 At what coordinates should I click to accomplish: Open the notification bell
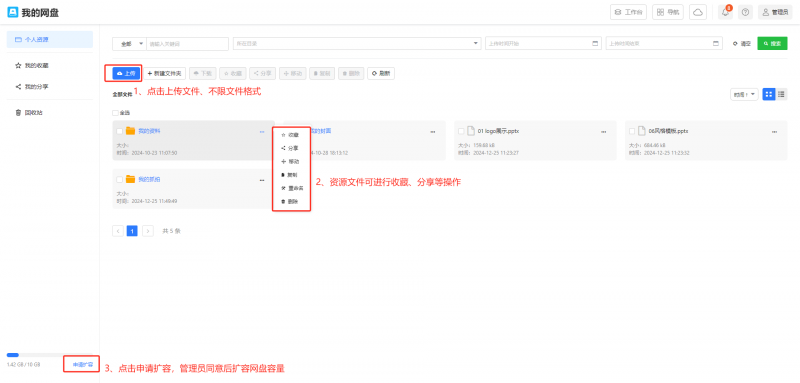click(725, 12)
